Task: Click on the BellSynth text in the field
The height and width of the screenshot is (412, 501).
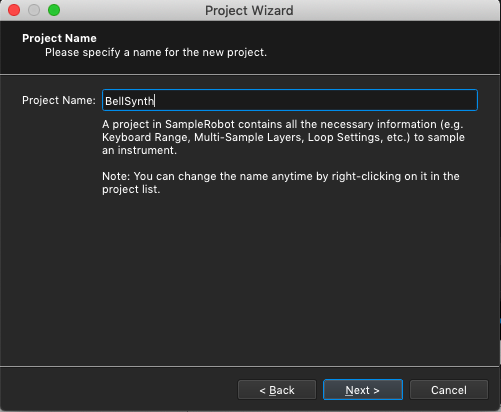Action: (x=129, y=101)
